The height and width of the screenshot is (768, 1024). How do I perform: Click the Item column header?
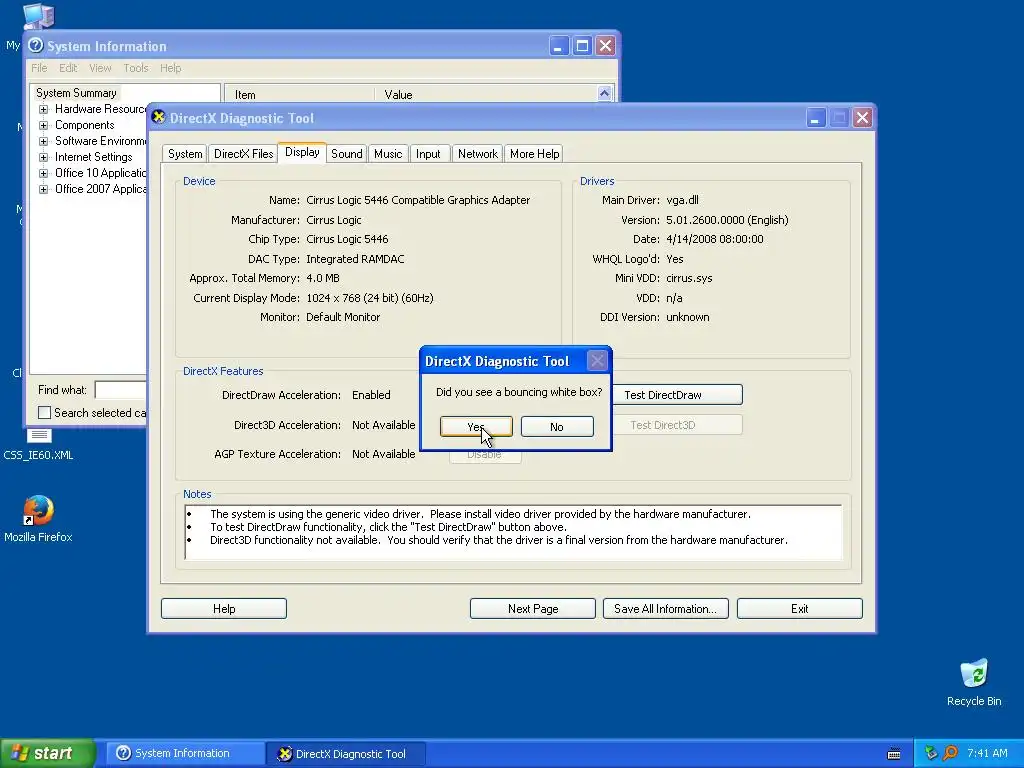click(299, 95)
